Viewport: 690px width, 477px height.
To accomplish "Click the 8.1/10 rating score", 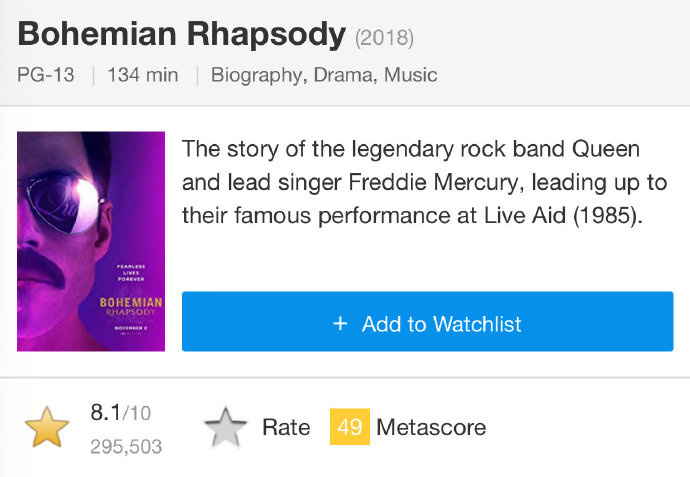I will click(x=121, y=413).
